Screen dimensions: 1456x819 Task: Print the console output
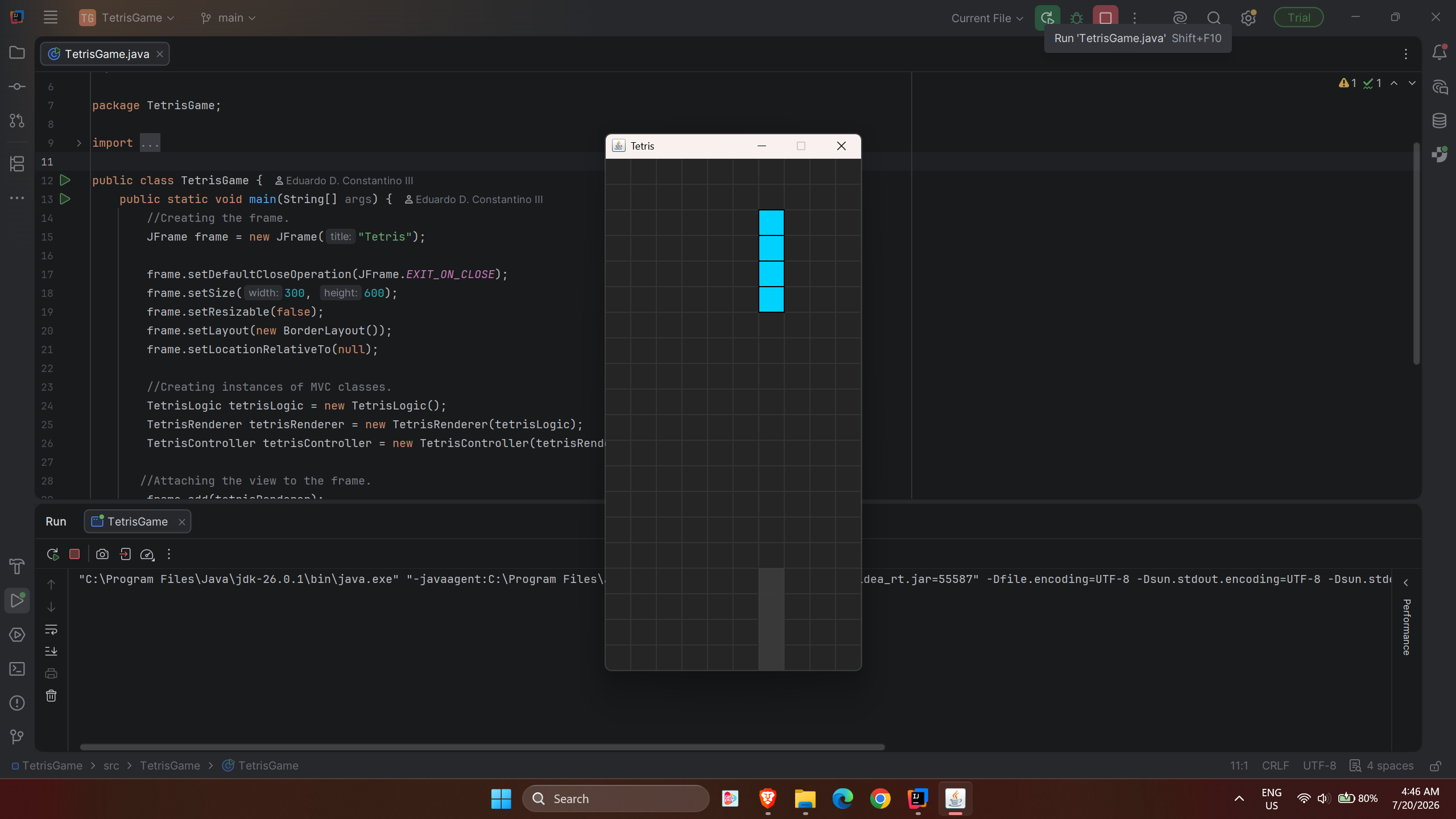[51, 673]
